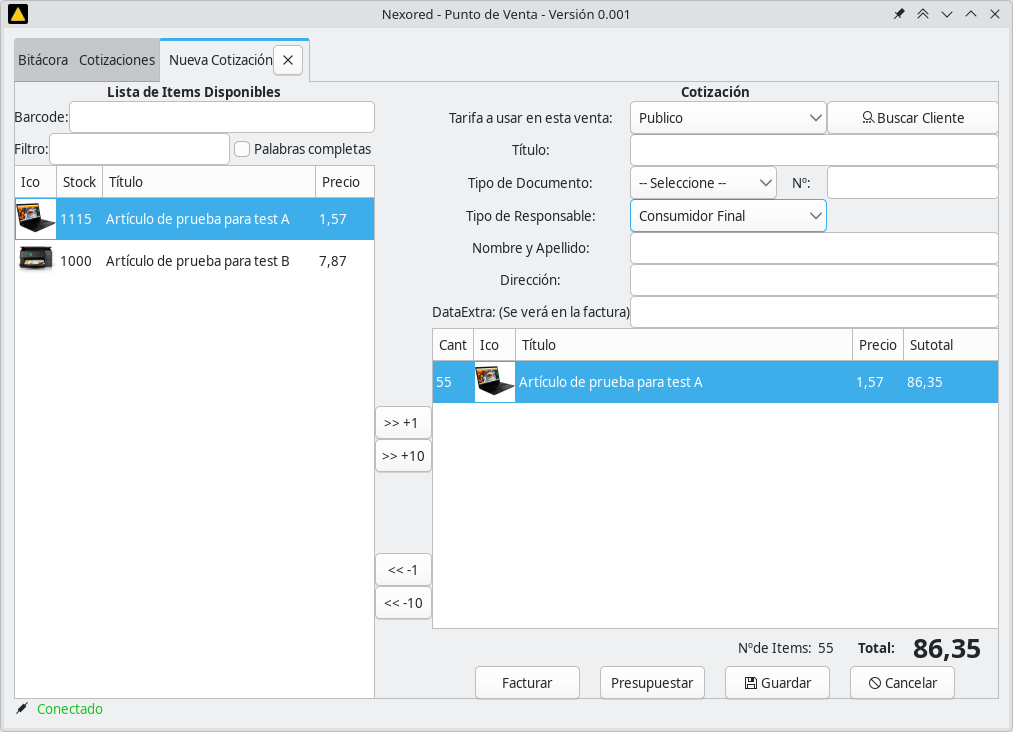Add ten units with >> +10
Viewport: 1013px width, 732px height.
point(403,456)
